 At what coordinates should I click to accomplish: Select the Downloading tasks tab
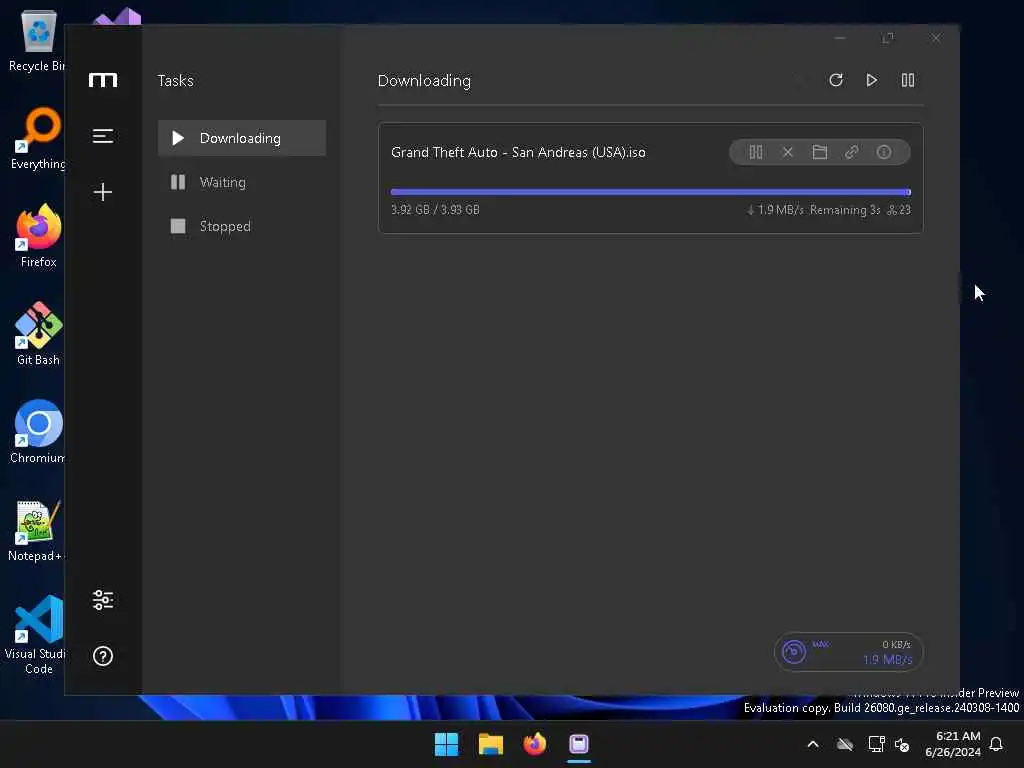242,138
